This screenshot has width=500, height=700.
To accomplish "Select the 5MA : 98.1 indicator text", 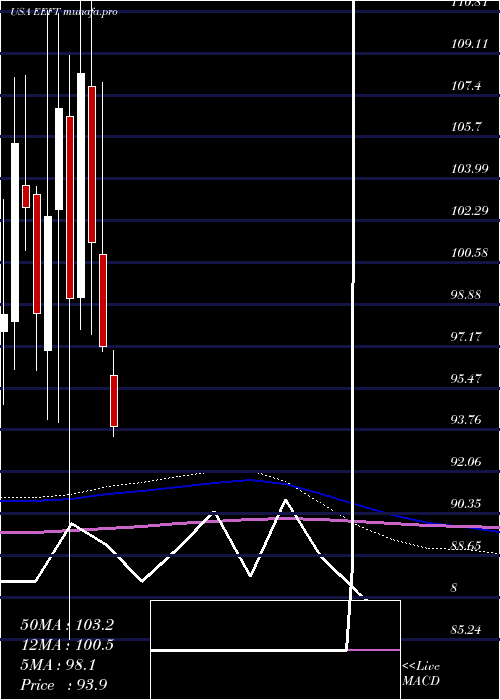I will (x=58, y=665).
